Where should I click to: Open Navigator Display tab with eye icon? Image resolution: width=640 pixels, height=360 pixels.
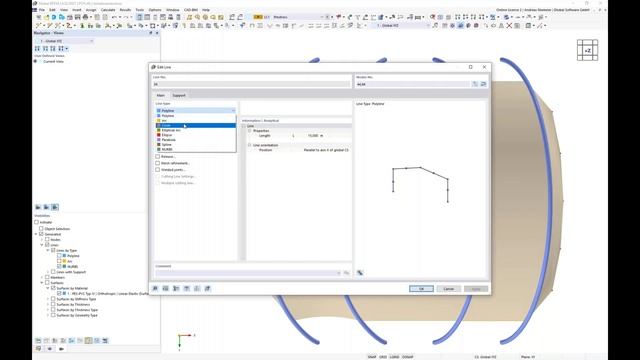50,349
